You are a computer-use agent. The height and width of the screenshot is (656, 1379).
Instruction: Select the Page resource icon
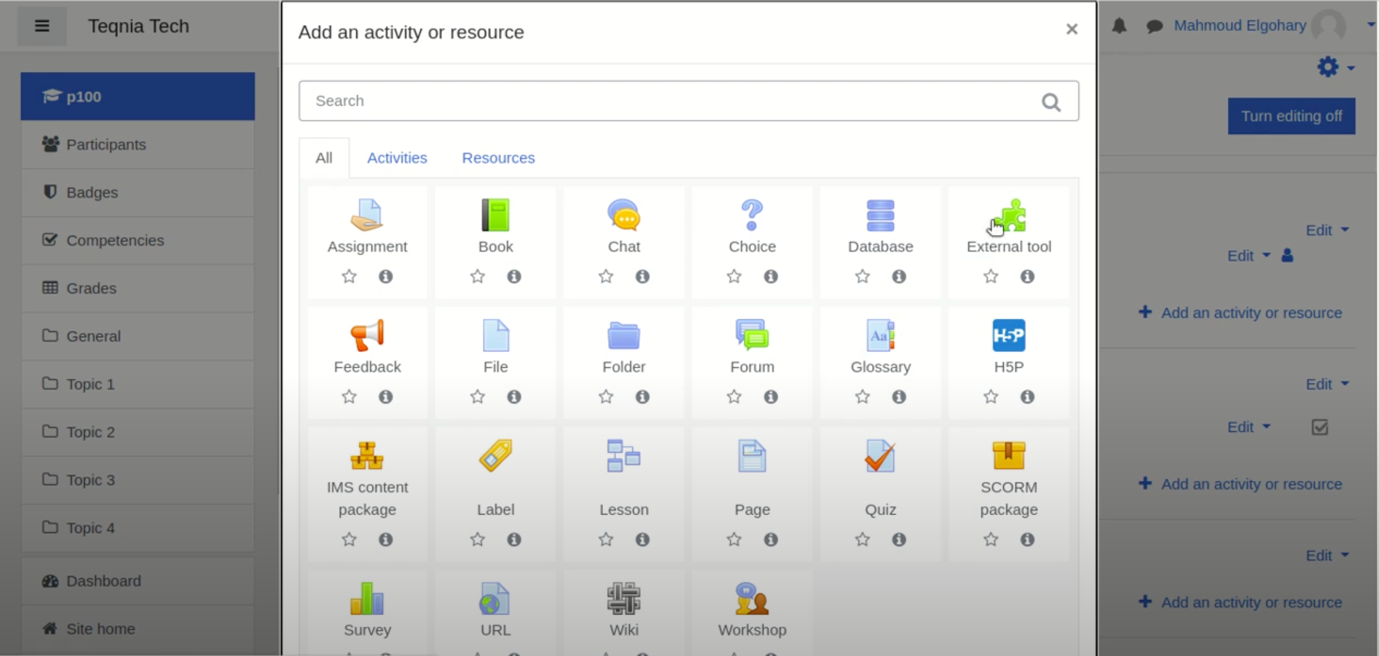click(752, 456)
